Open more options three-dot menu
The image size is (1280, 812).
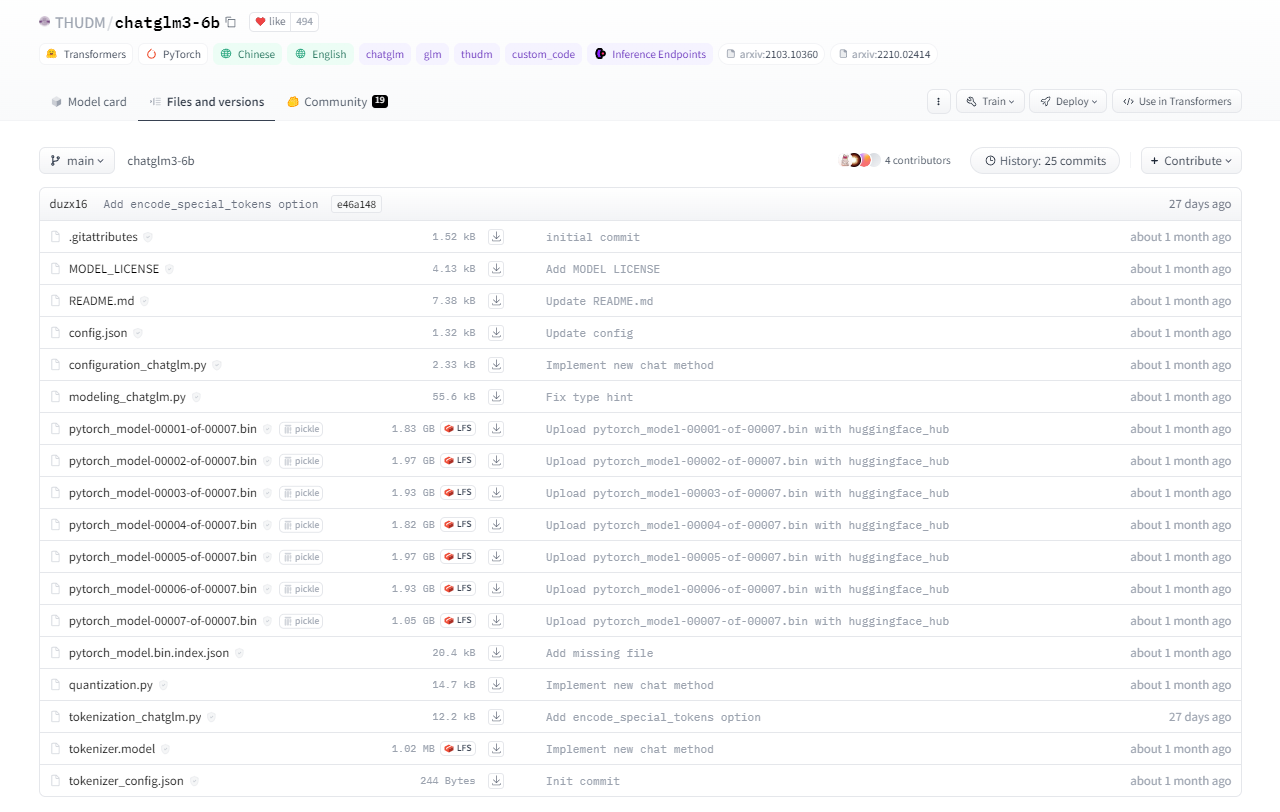pyautogui.click(x=938, y=101)
